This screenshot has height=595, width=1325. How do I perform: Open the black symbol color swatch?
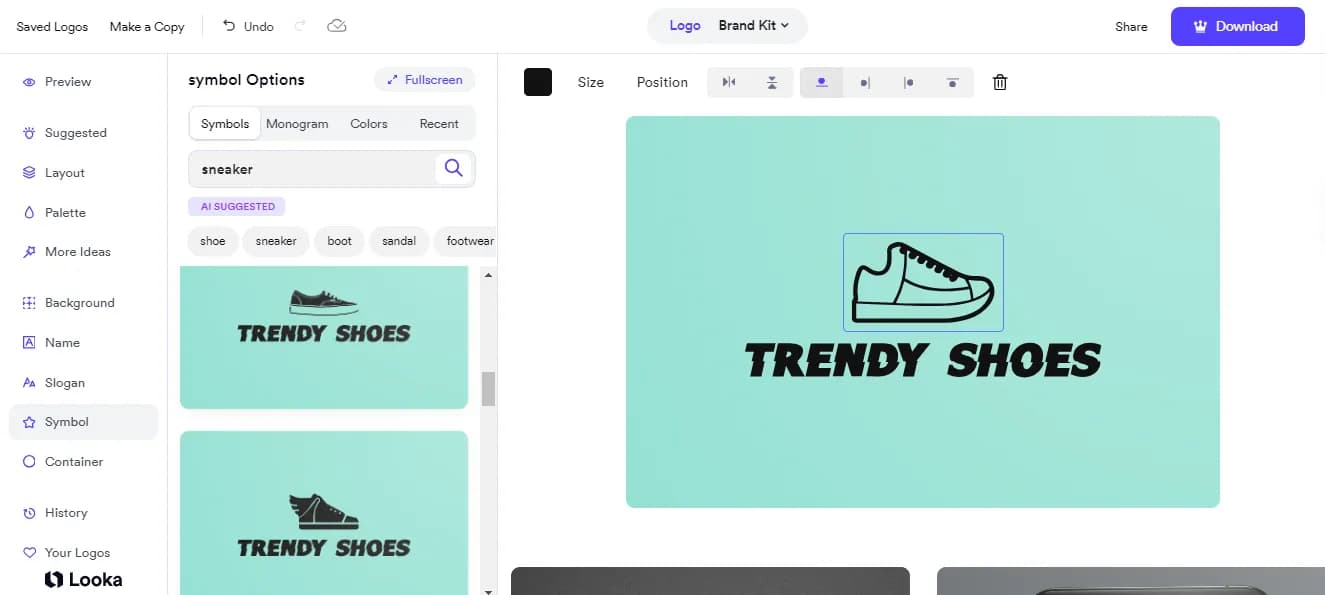click(538, 82)
